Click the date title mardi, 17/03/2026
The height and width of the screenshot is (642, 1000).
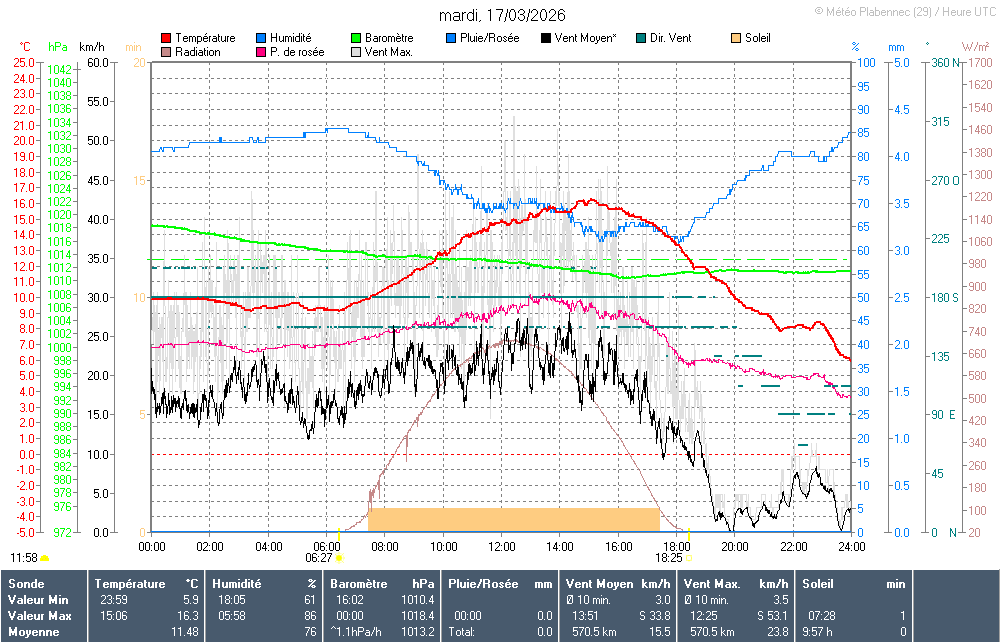click(502, 15)
